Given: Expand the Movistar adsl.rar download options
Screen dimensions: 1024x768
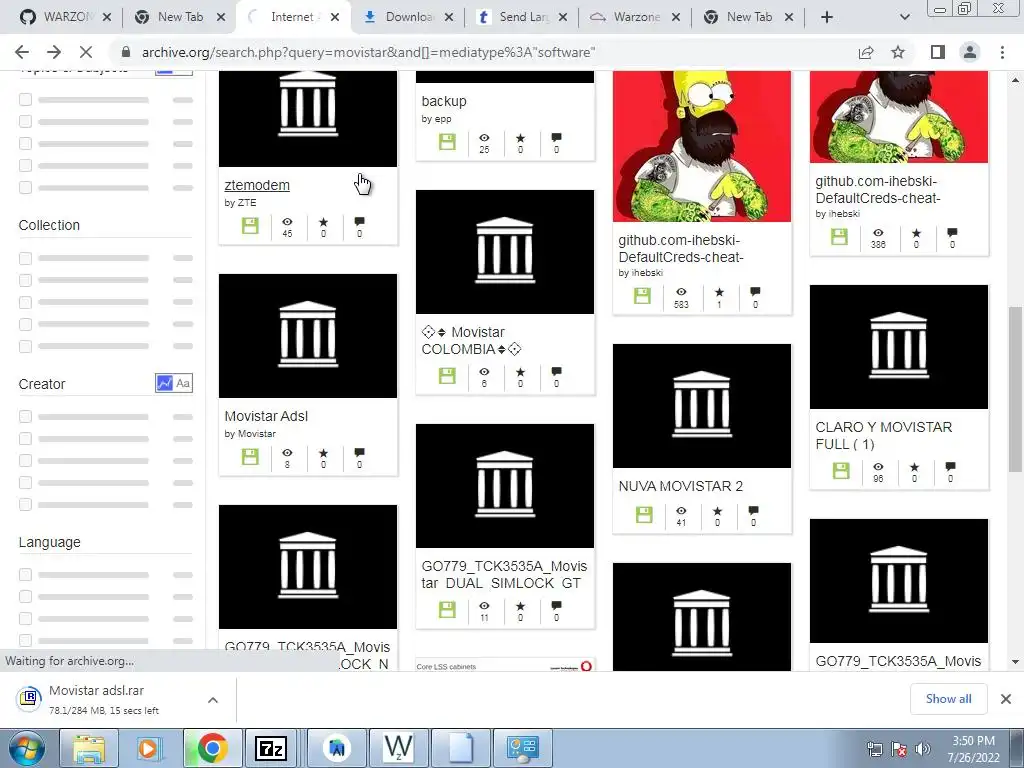Looking at the screenshot, I should point(213,700).
